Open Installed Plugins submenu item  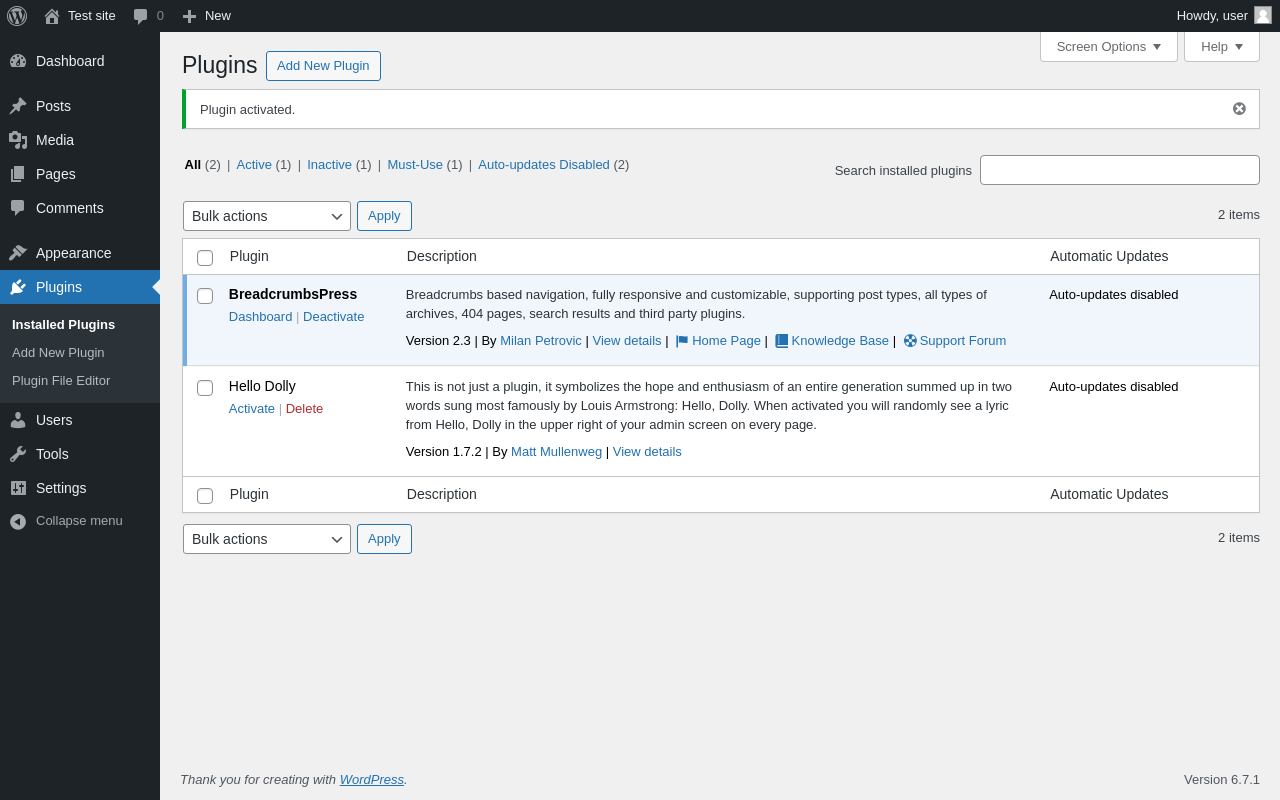pyautogui.click(x=63, y=325)
